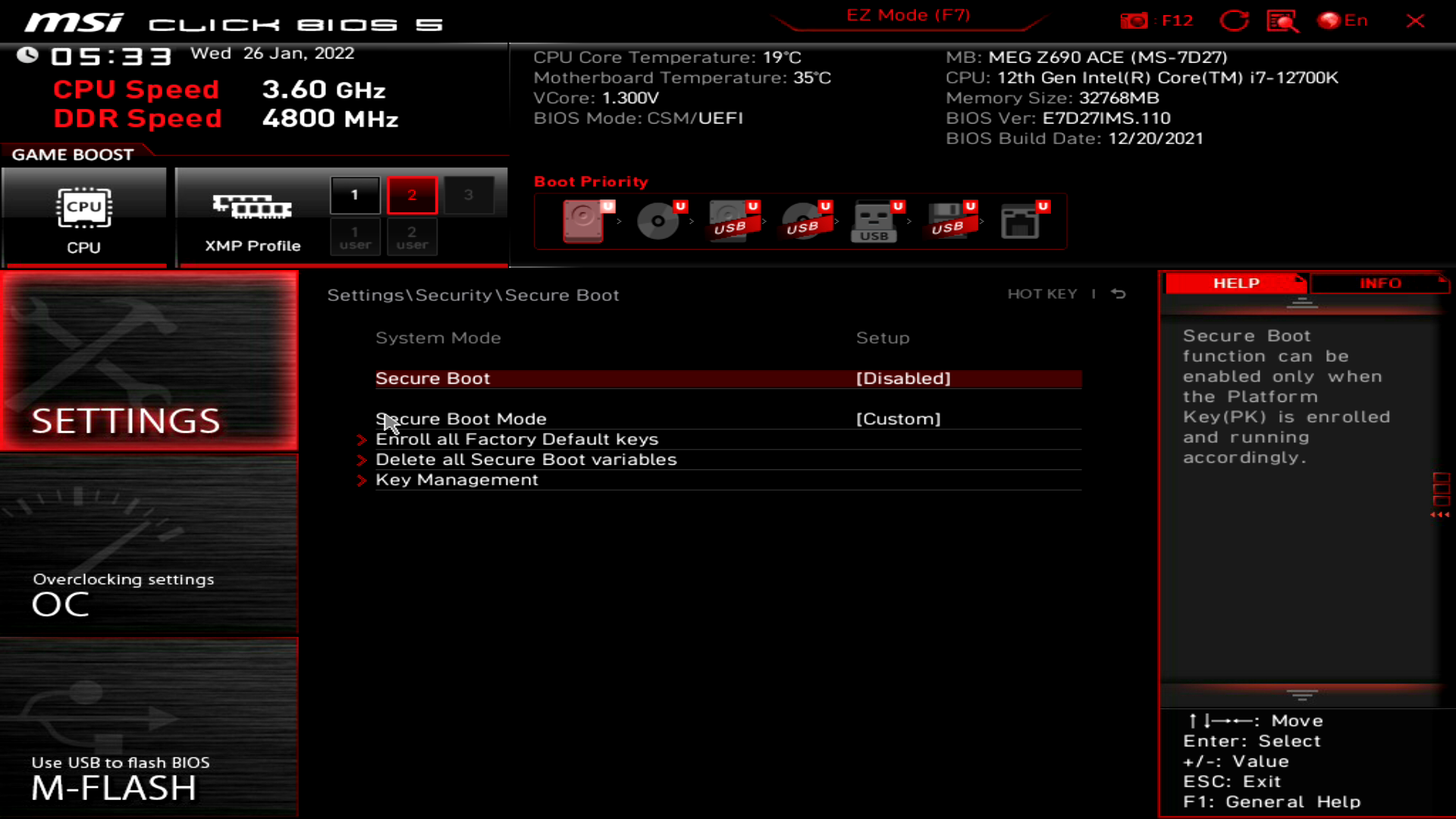Switch to EZ Mode view F7
1456x819 pixels.
click(x=907, y=15)
